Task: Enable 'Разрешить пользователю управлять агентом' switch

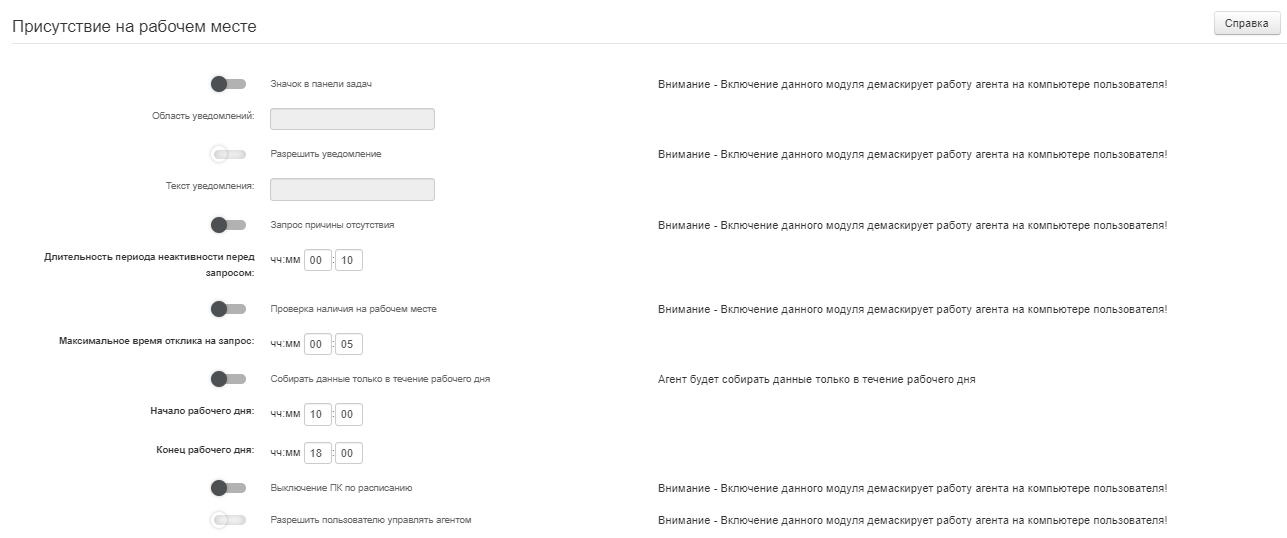Action: coord(228,520)
